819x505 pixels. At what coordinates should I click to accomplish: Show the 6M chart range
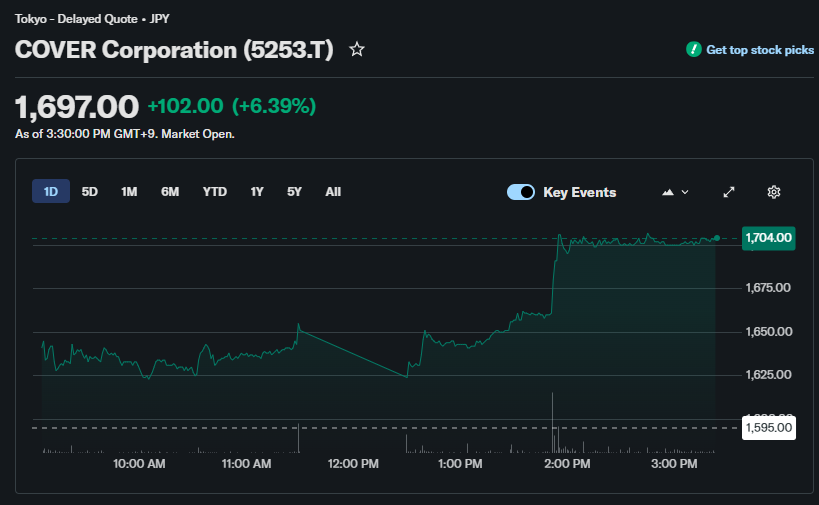coord(170,192)
